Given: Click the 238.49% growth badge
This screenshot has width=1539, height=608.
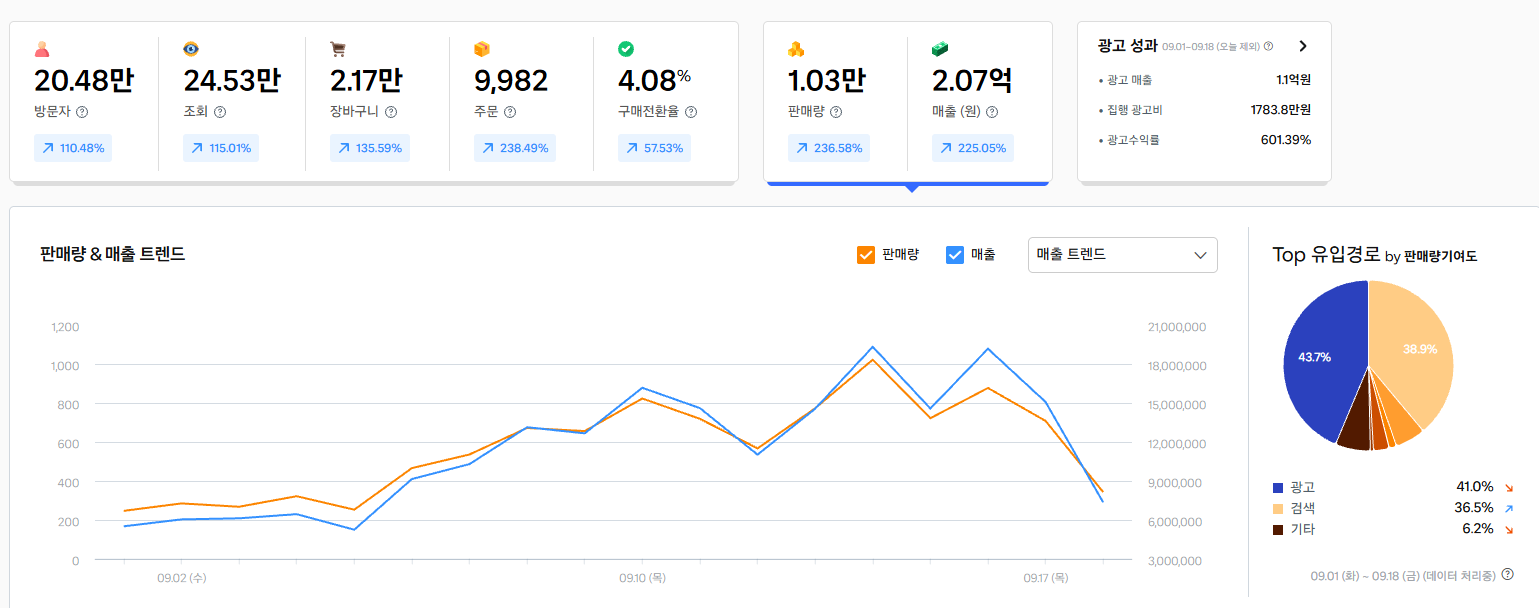Looking at the screenshot, I should [x=515, y=148].
